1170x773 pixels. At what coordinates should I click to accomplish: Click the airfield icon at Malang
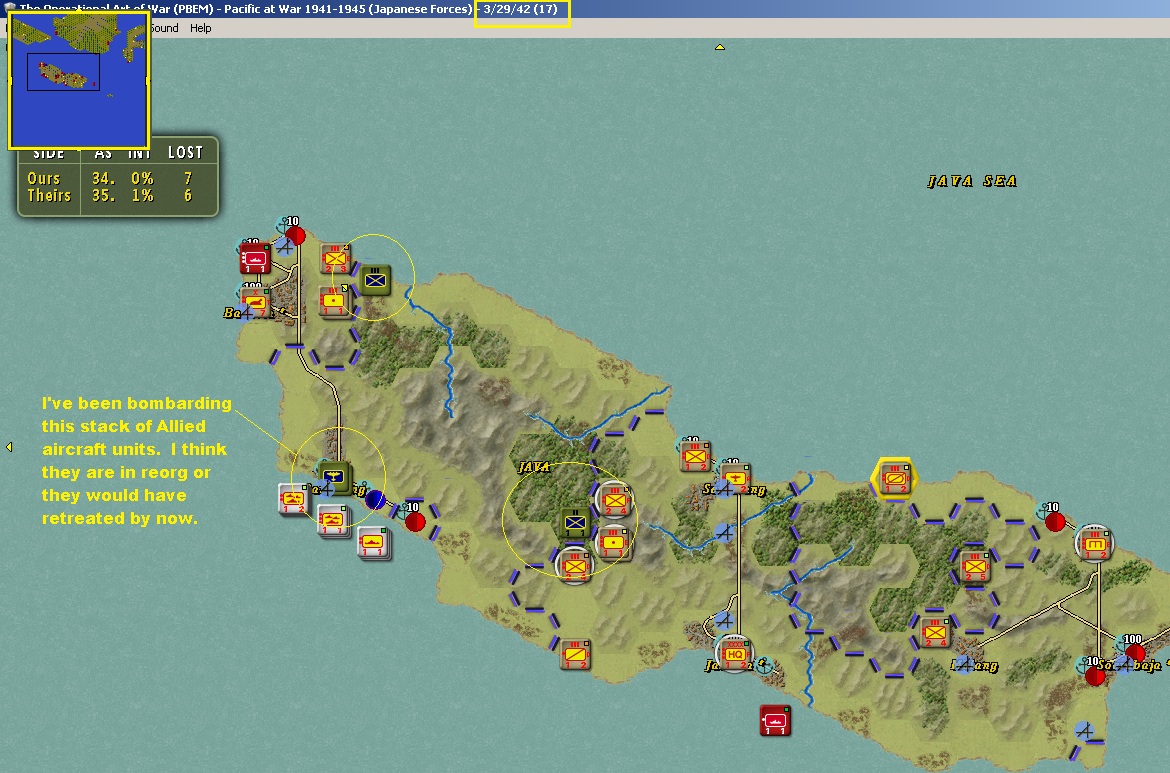(964, 663)
